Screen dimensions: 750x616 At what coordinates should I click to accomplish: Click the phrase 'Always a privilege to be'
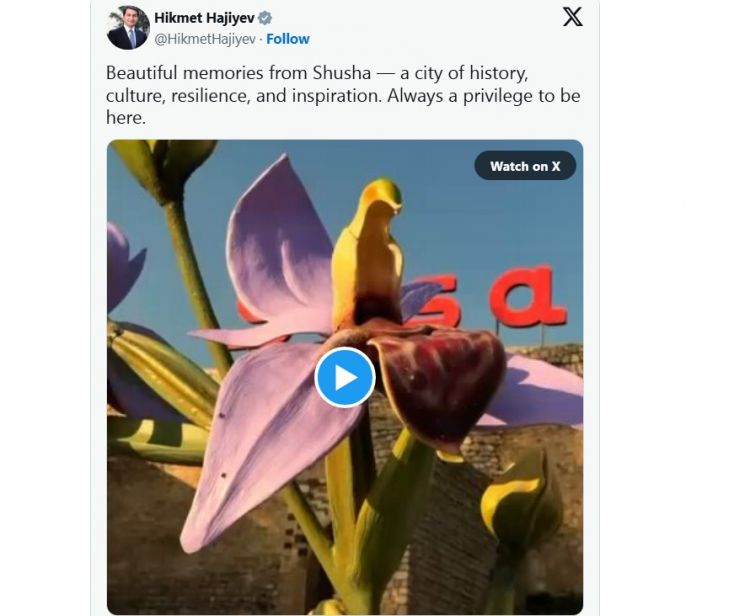[484, 96]
